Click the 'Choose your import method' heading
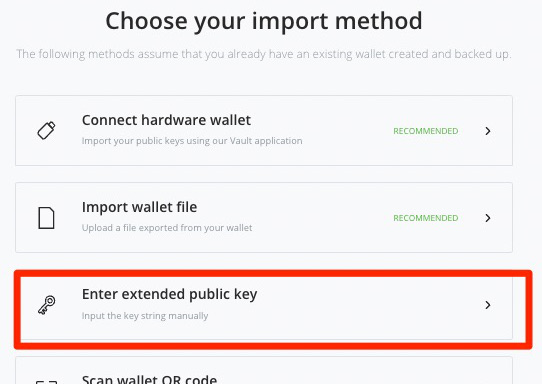The image size is (542, 384). point(264,21)
